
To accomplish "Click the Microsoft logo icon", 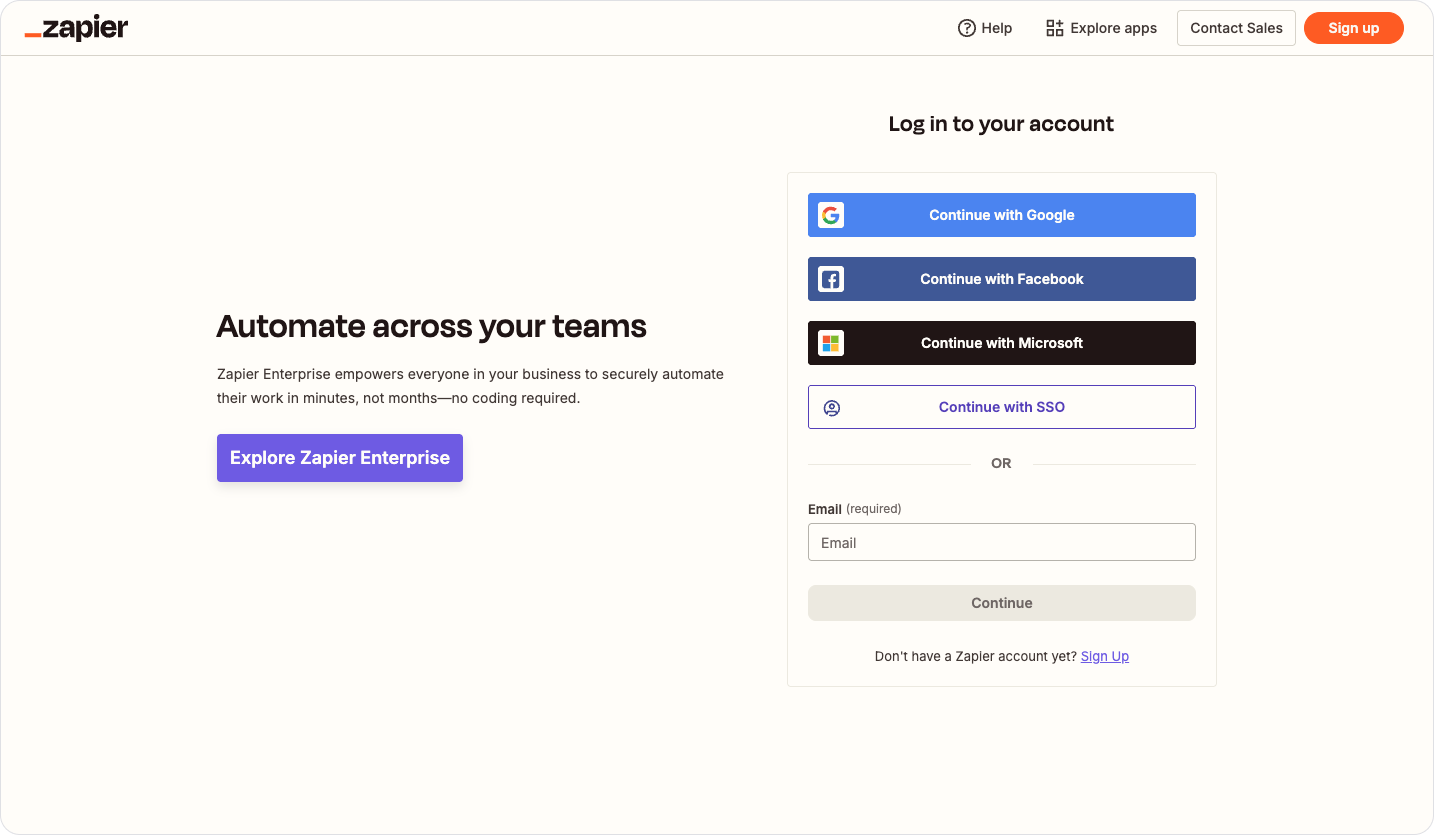I will click(830, 343).
